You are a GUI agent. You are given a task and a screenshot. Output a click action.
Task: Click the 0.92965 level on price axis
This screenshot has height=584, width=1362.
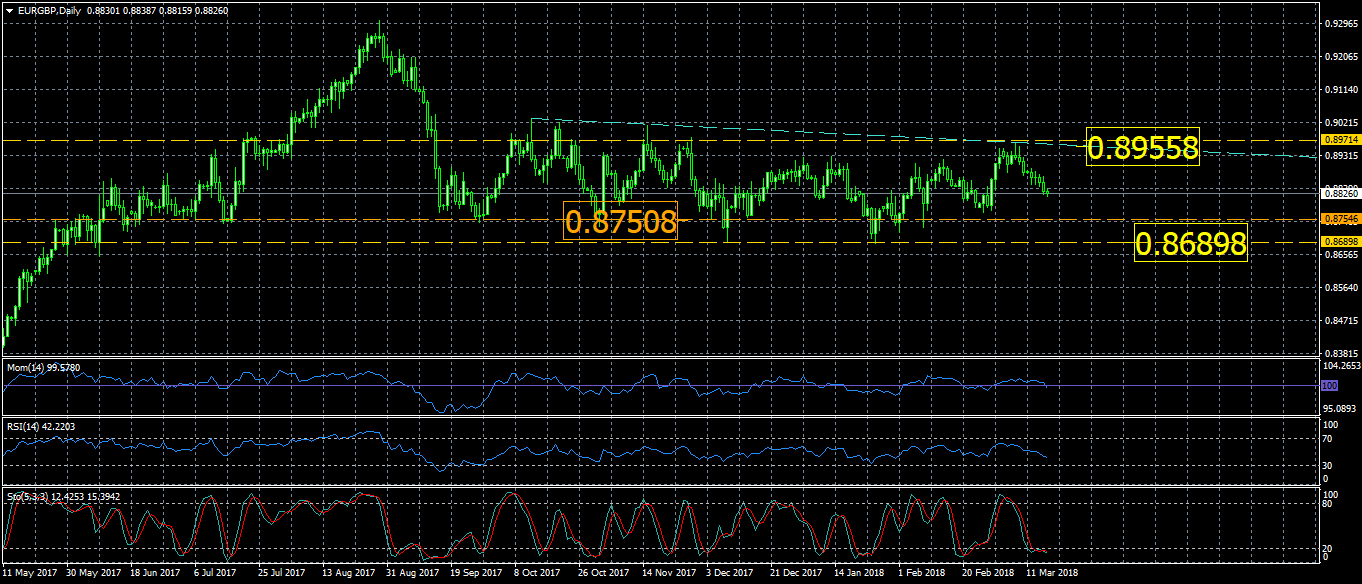click(1339, 23)
